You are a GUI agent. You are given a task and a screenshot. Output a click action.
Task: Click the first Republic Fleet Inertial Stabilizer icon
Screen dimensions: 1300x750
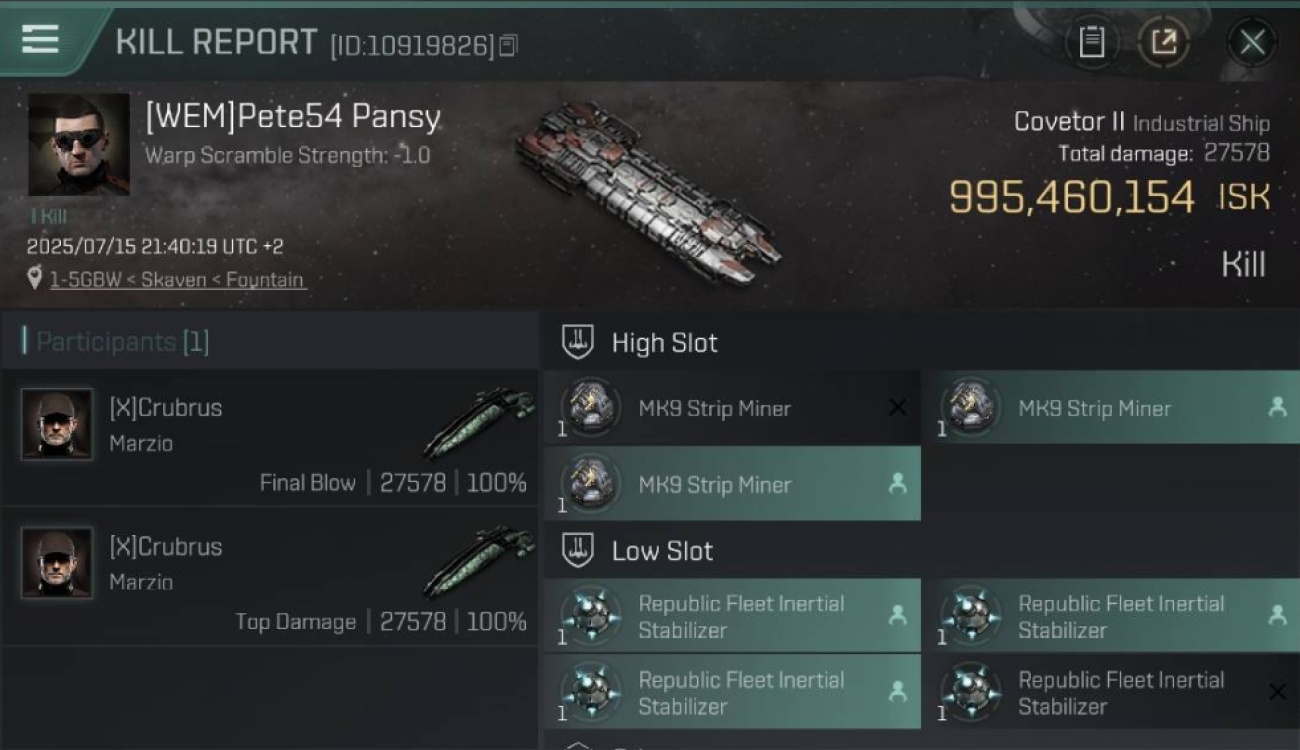coord(591,615)
